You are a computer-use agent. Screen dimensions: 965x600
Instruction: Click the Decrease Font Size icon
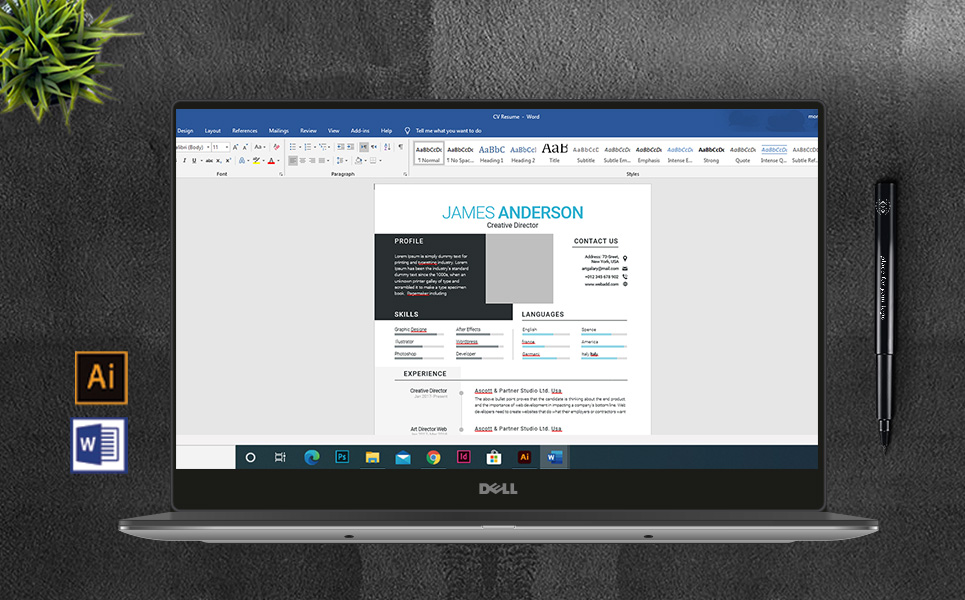[245, 147]
